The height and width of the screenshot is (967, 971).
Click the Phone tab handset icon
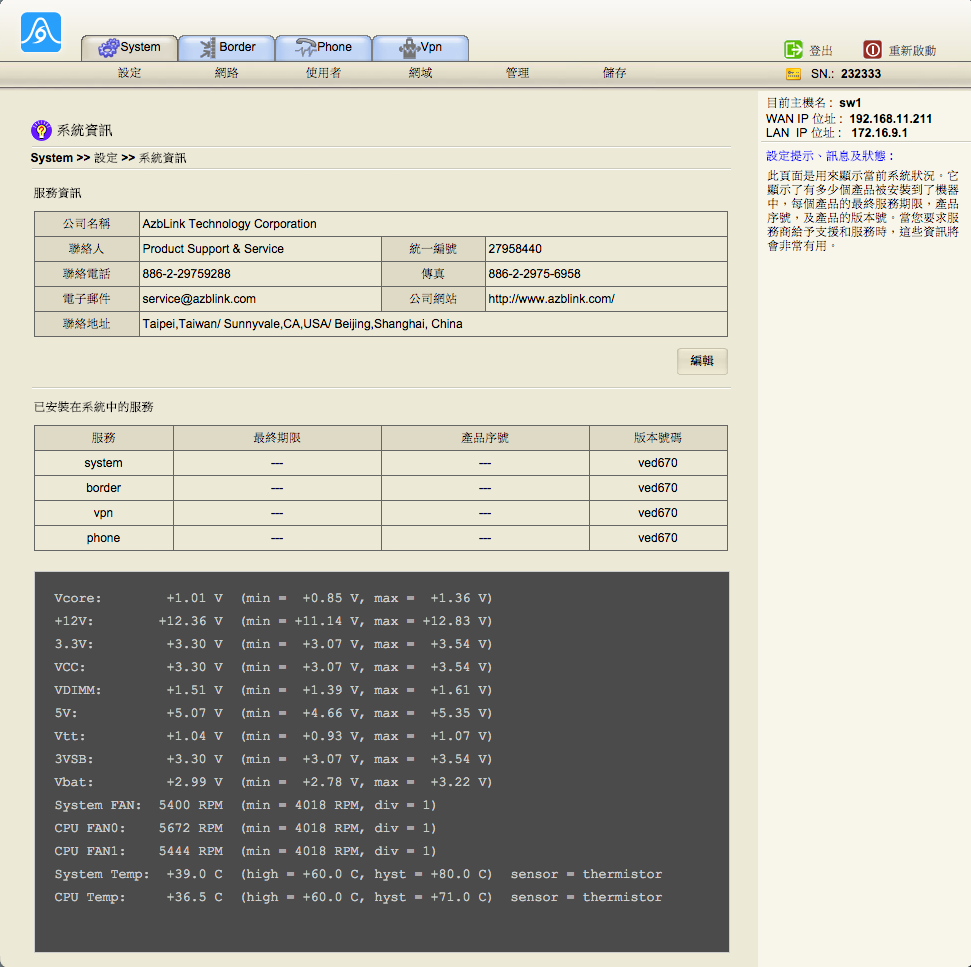305,48
